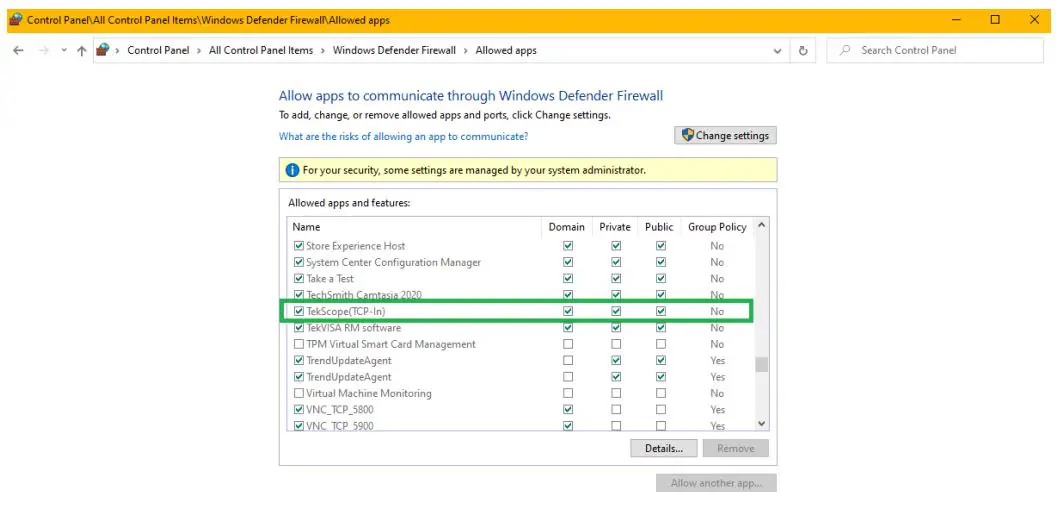
Task: Click the search magnifier icon
Action: click(x=845, y=50)
